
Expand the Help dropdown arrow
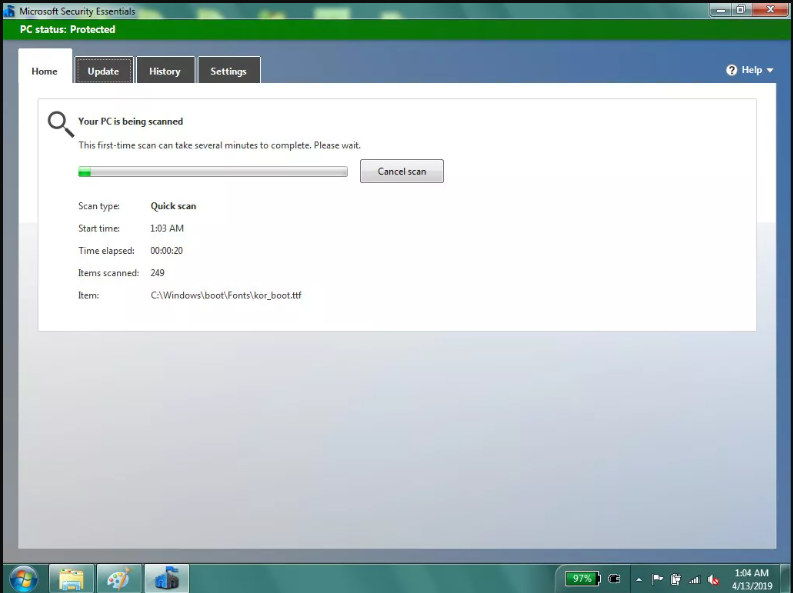[x=770, y=70]
